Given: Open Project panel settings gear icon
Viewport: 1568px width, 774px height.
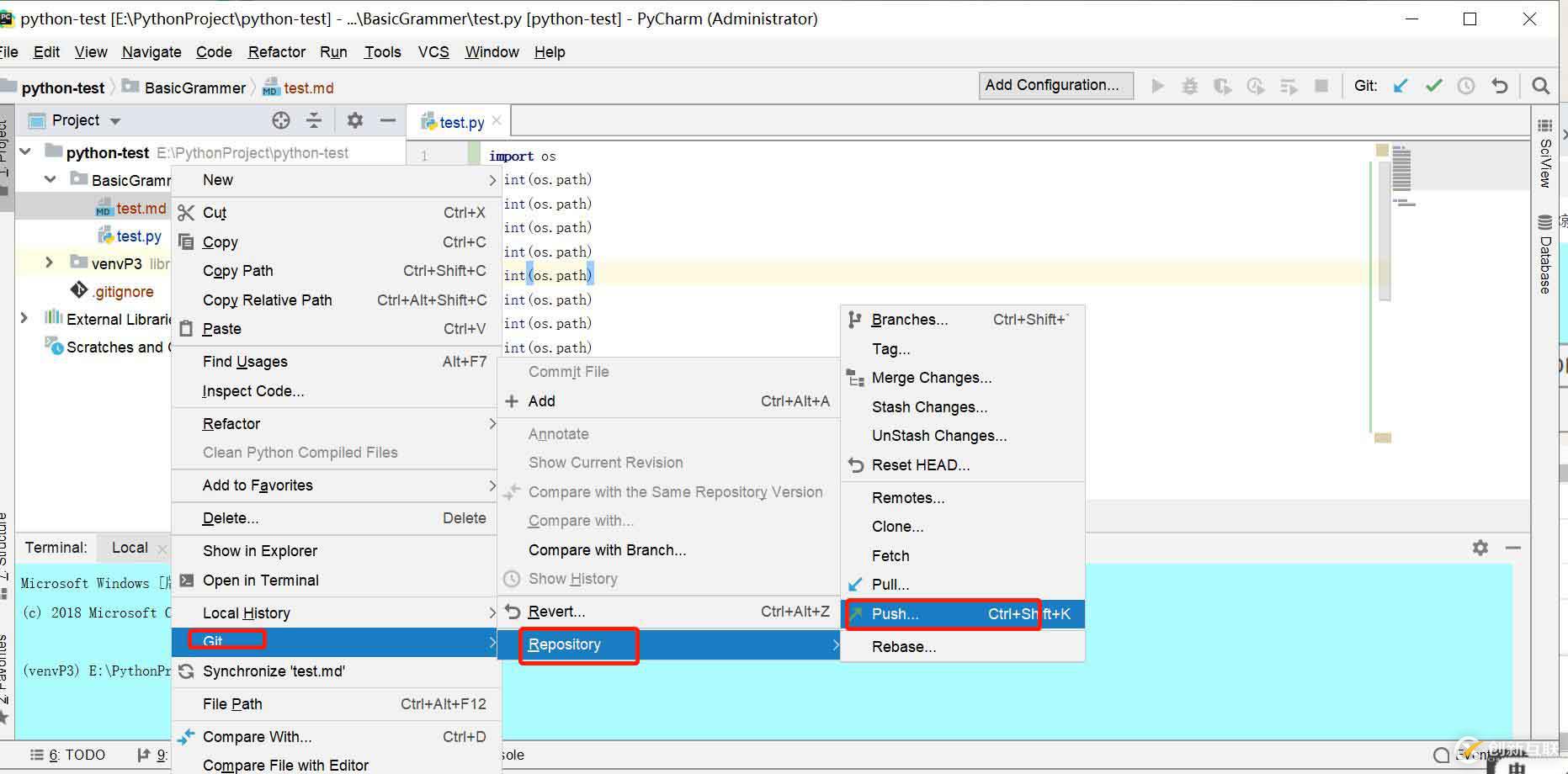Looking at the screenshot, I should (x=355, y=121).
